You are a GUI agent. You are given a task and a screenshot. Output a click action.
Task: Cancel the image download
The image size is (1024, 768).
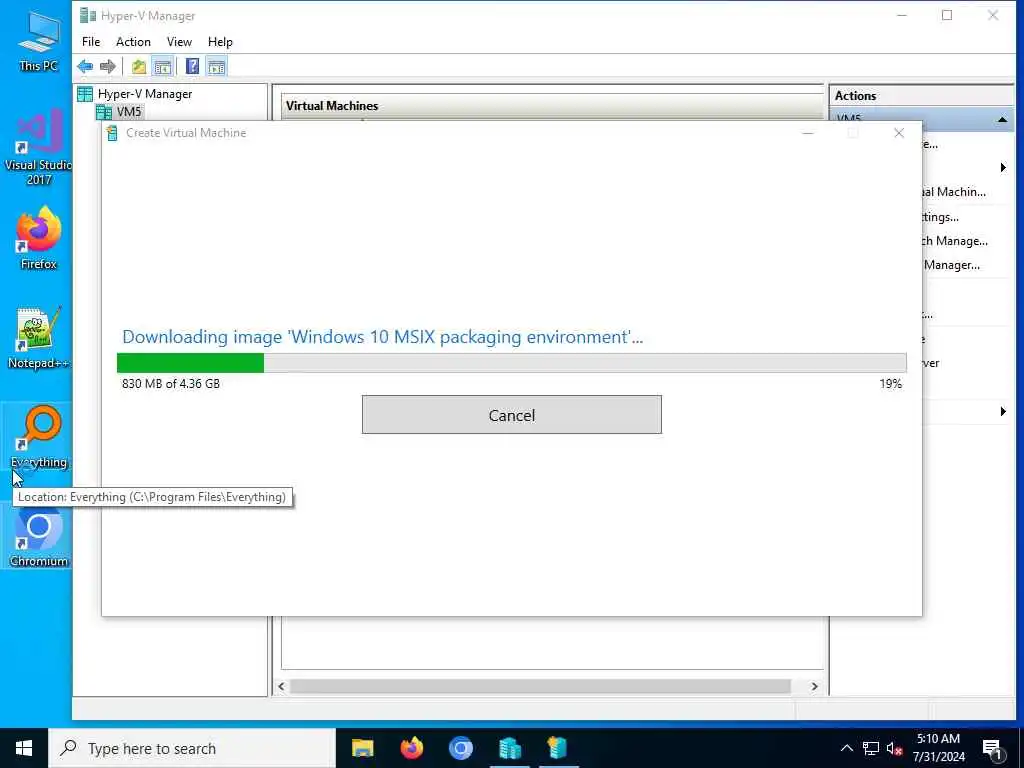click(x=511, y=415)
